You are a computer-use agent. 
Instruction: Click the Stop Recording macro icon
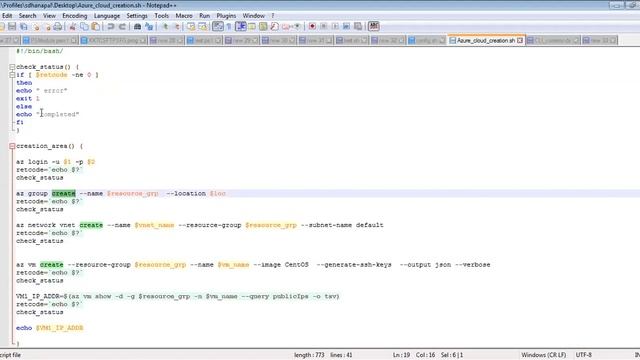(x=324, y=27)
